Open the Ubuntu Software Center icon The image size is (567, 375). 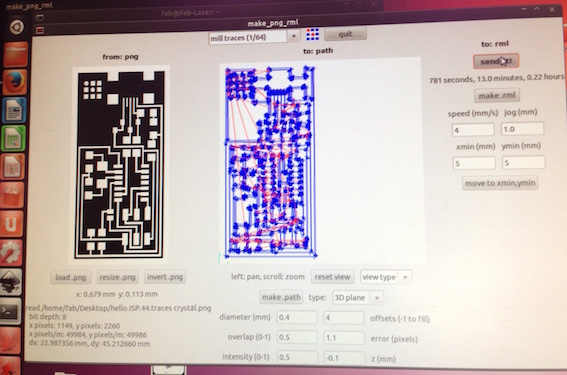tap(12, 195)
